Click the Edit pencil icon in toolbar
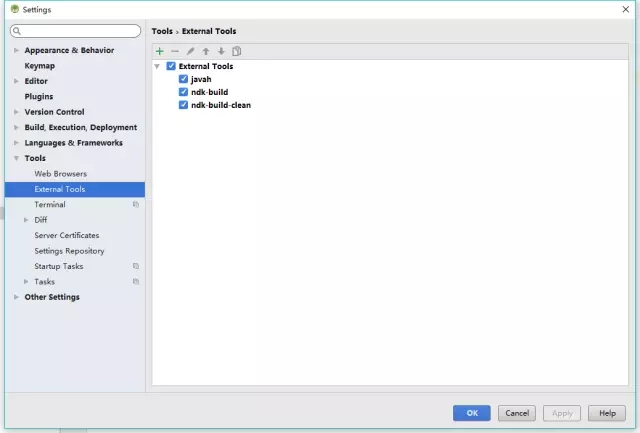This screenshot has width=640, height=433. [190, 51]
